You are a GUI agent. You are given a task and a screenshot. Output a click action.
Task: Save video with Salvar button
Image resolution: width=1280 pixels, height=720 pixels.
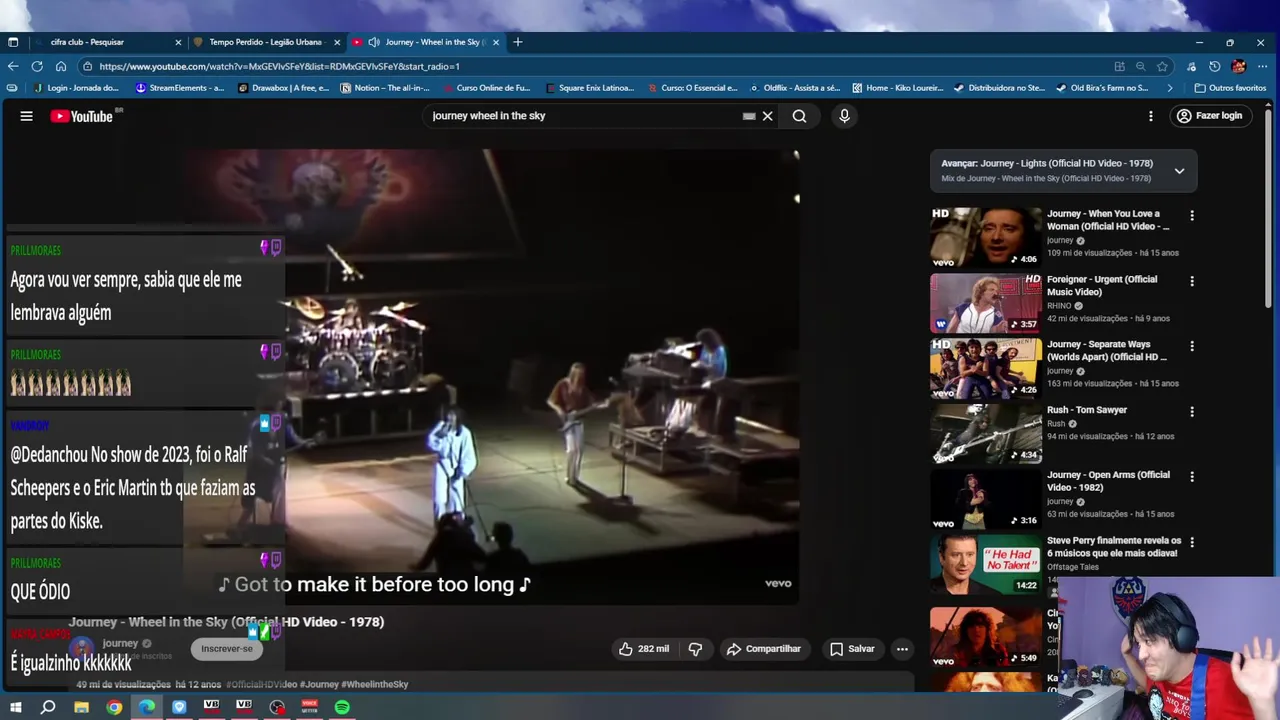pos(852,649)
